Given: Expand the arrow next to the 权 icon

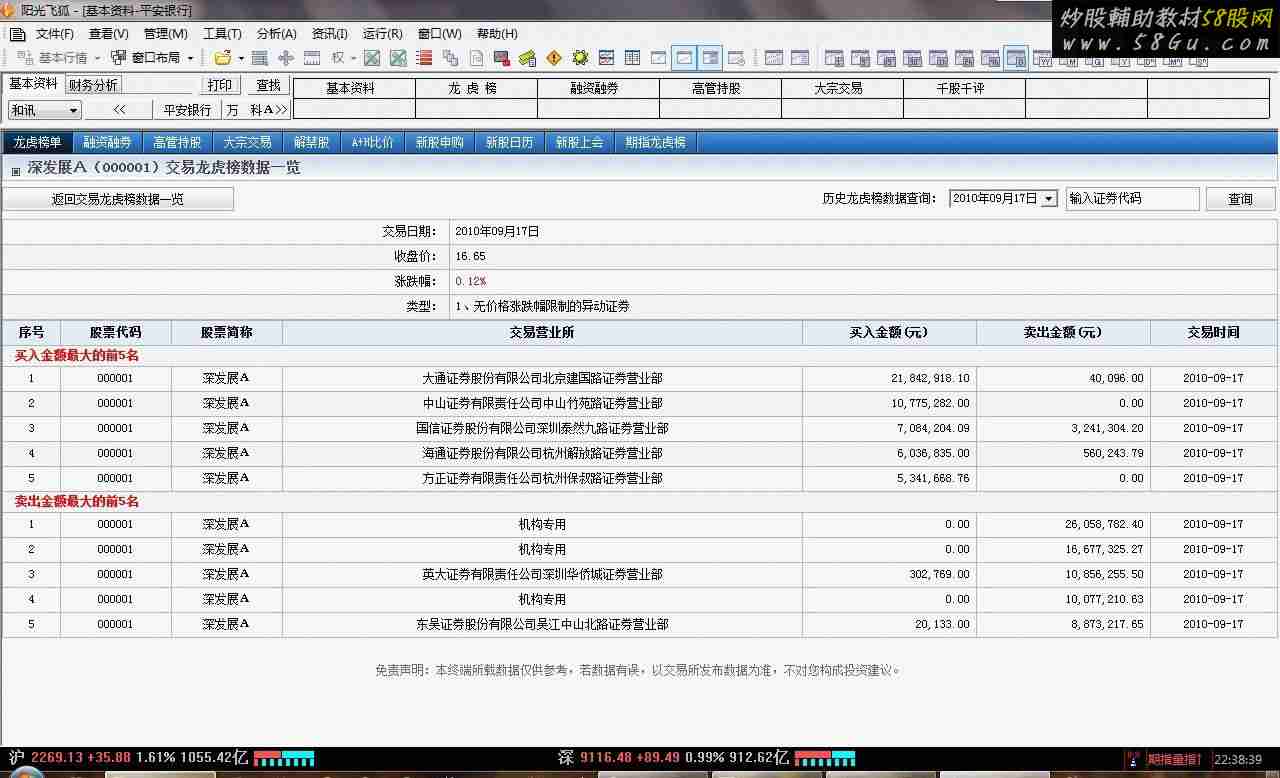Looking at the screenshot, I should [x=353, y=58].
